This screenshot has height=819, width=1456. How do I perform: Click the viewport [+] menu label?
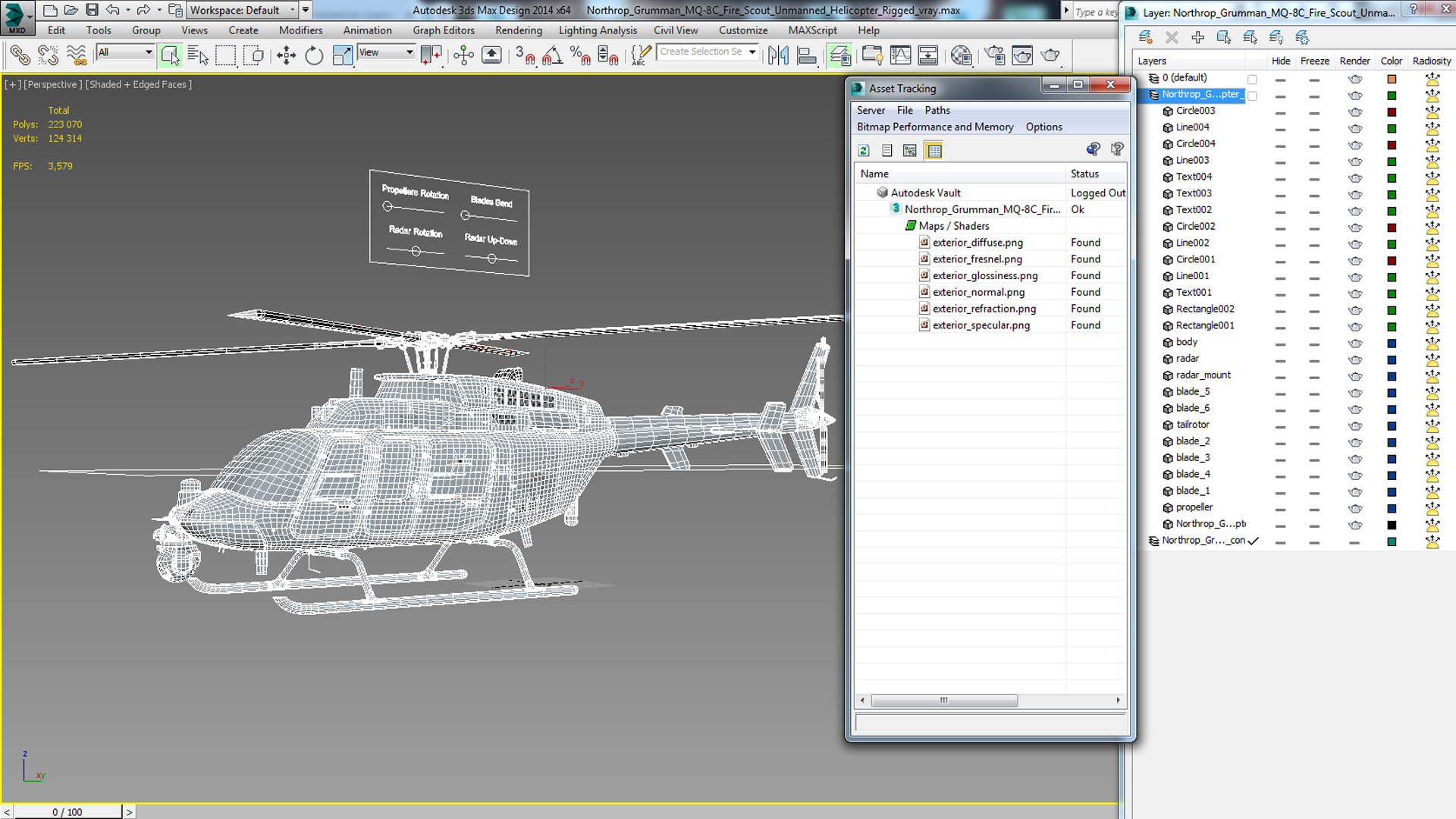tap(12, 84)
